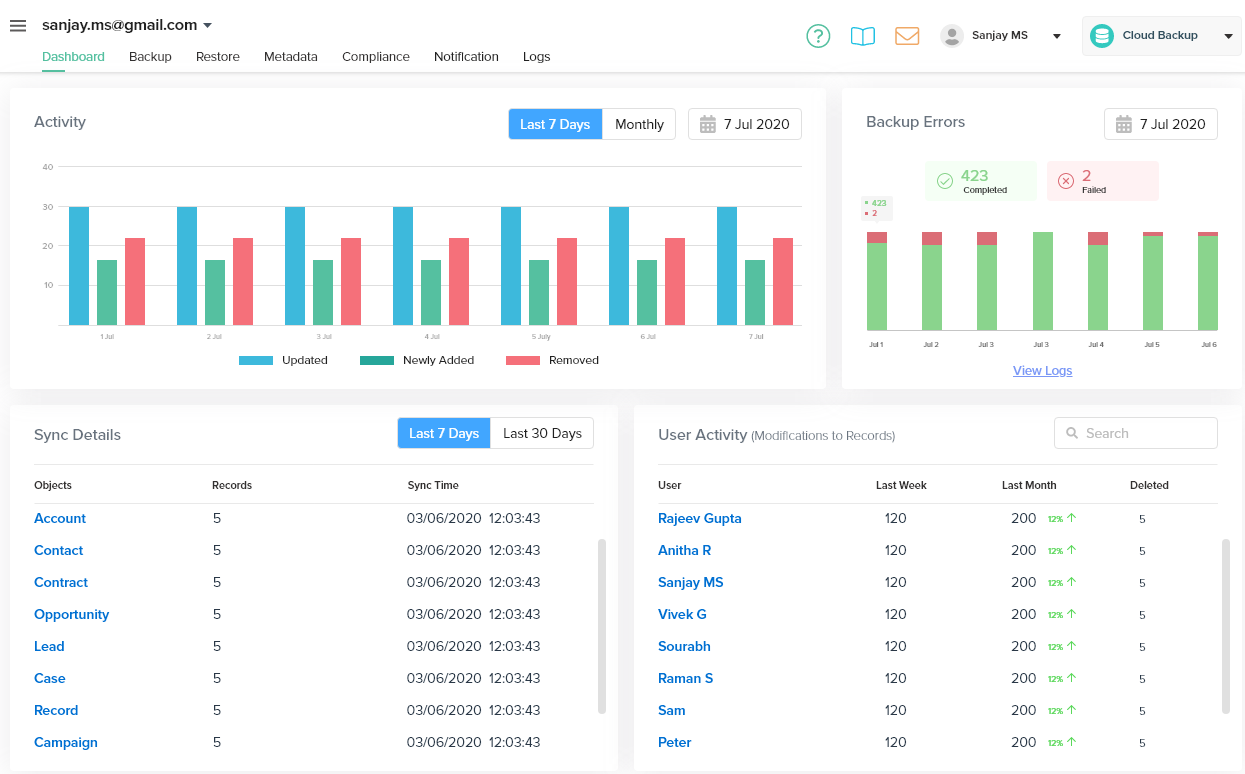Expand the Cloud Backup dropdown arrow
1245x774 pixels.
[x=1228, y=36]
